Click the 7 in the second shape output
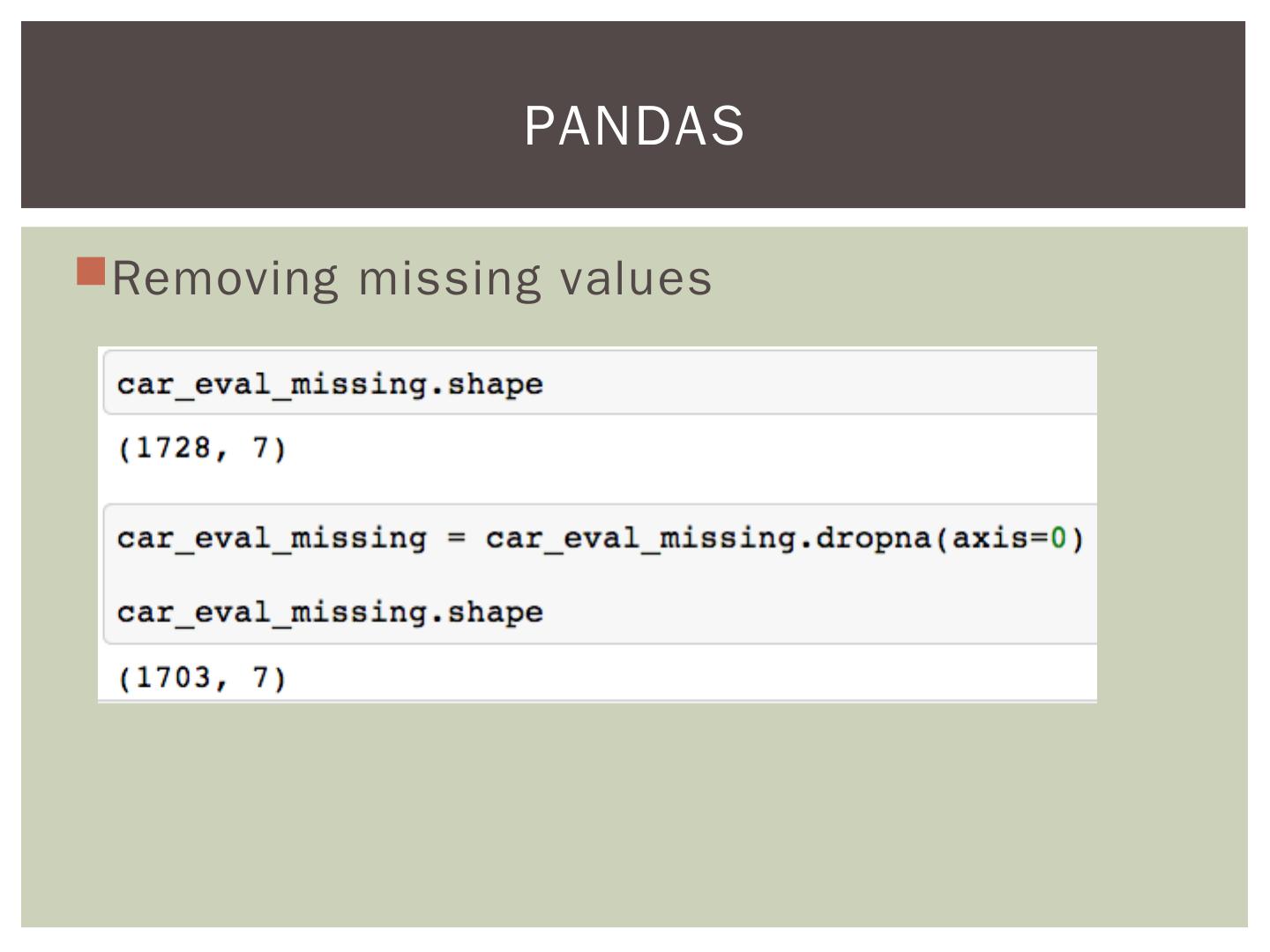The image size is (1270, 952). pyautogui.click(x=262, y=678)
